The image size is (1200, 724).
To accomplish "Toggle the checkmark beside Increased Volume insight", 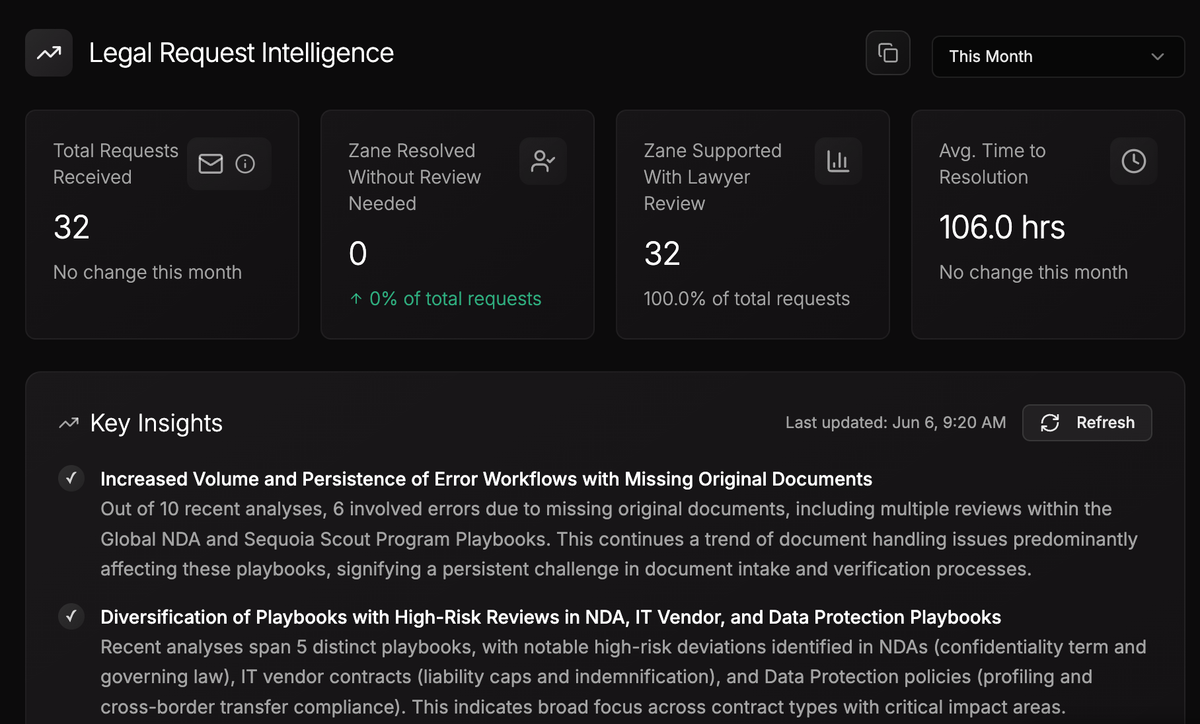I will (71, 479).
